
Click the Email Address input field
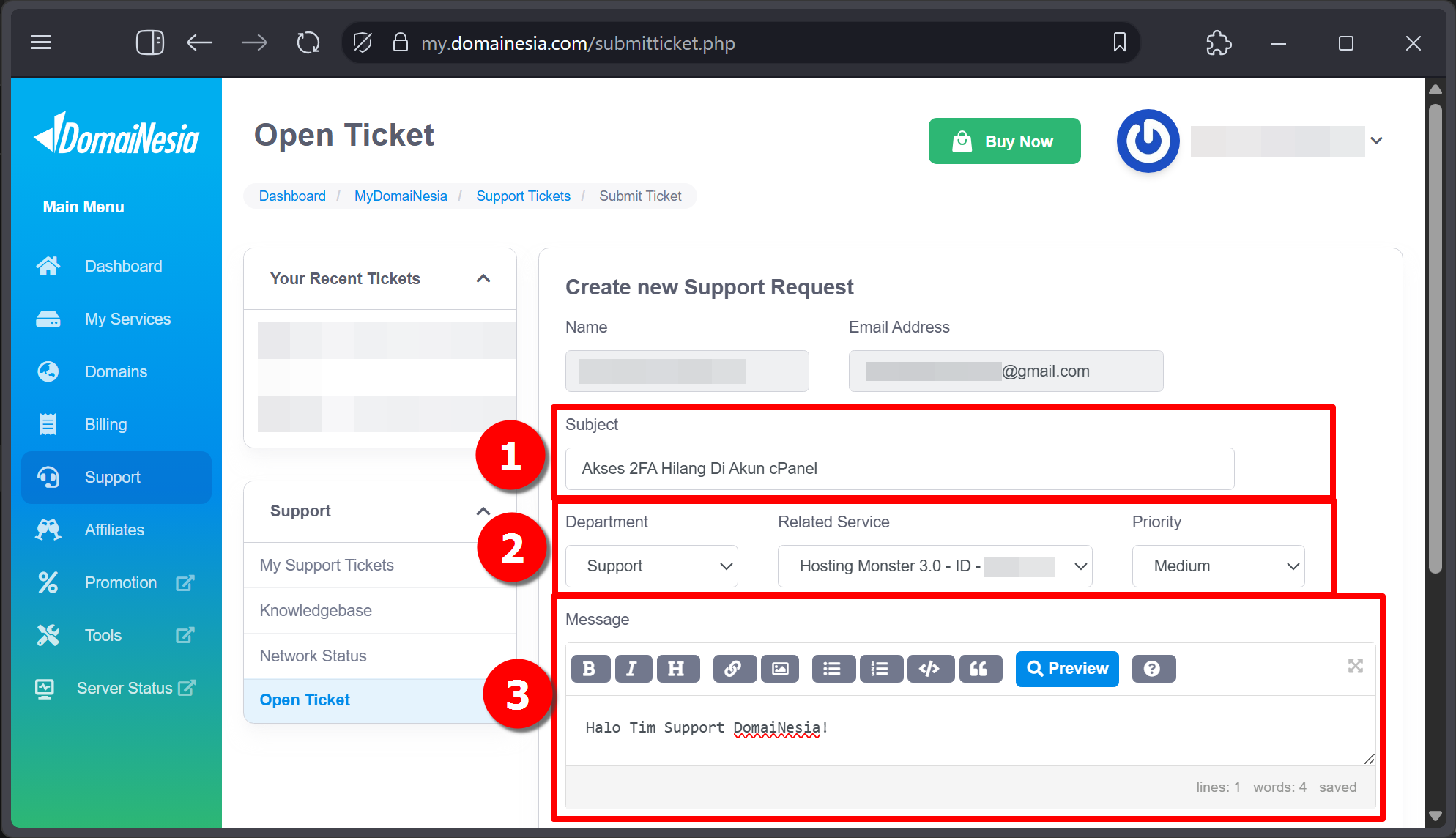click(x=1006, y=371)
